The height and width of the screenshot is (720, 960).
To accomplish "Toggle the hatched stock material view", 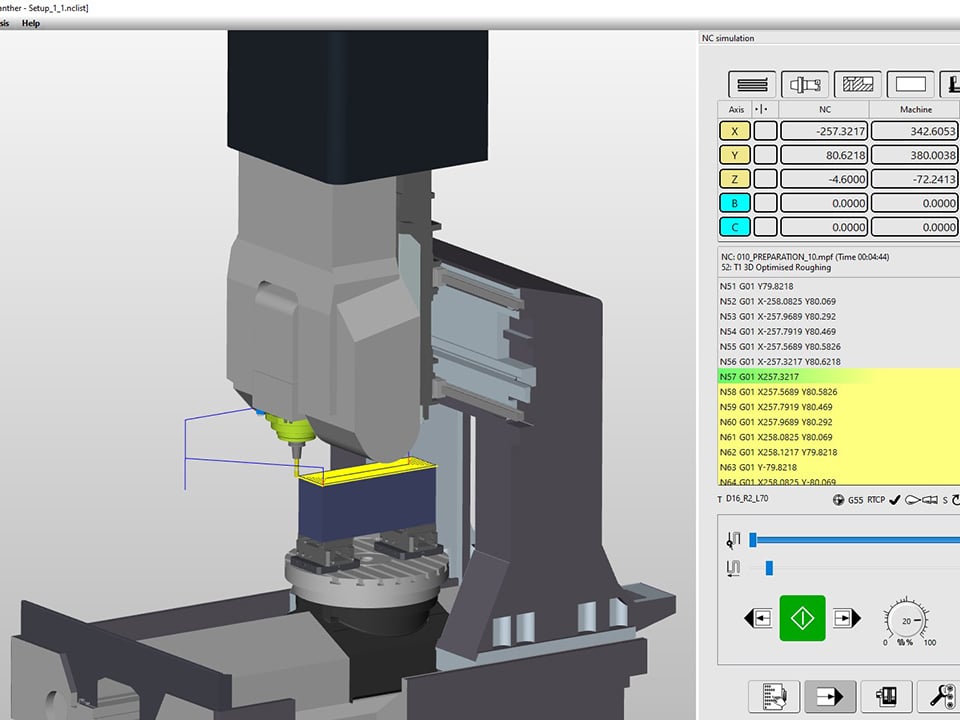I will tap(857, 85).
